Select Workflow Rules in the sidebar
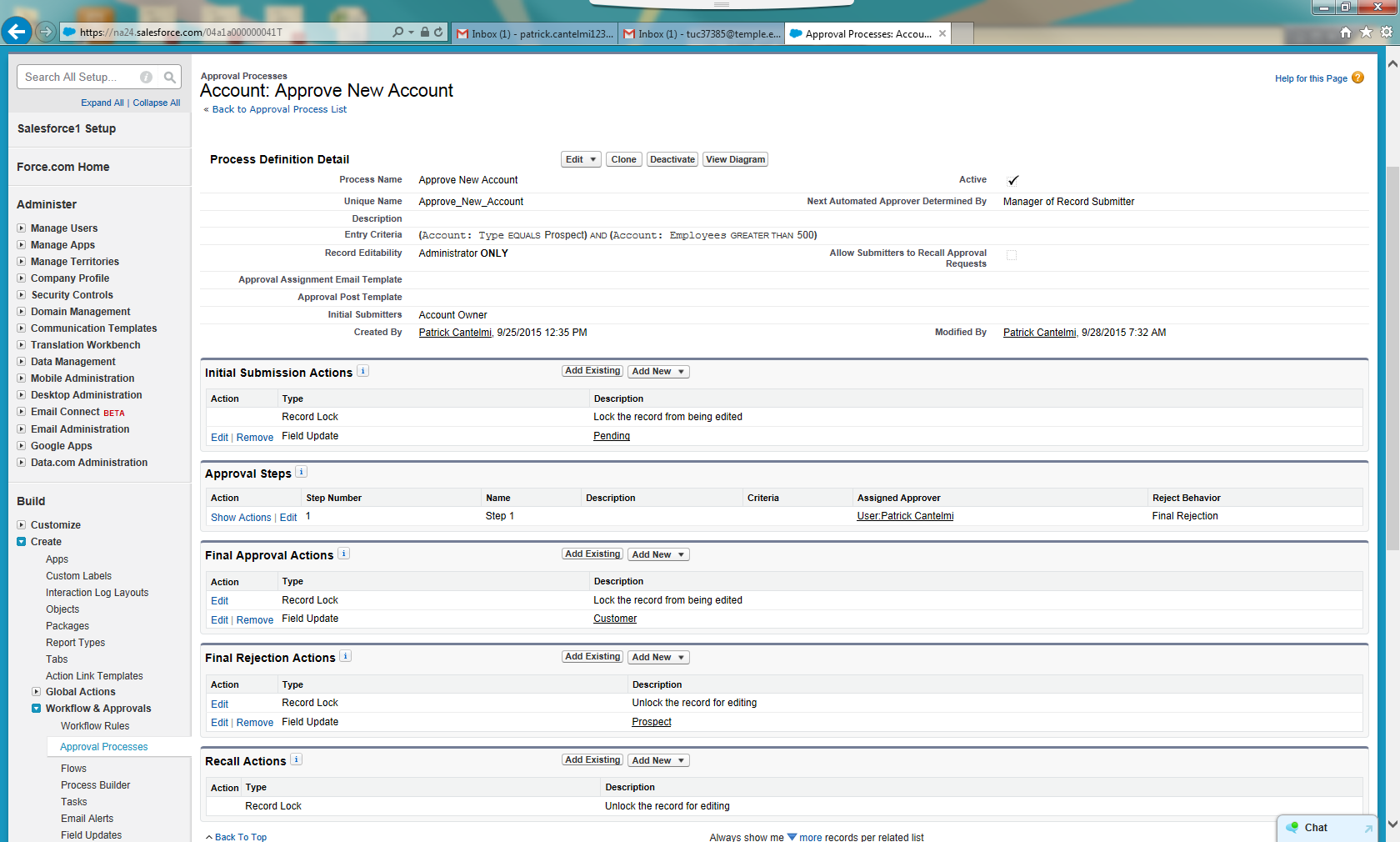 (94, 725)
